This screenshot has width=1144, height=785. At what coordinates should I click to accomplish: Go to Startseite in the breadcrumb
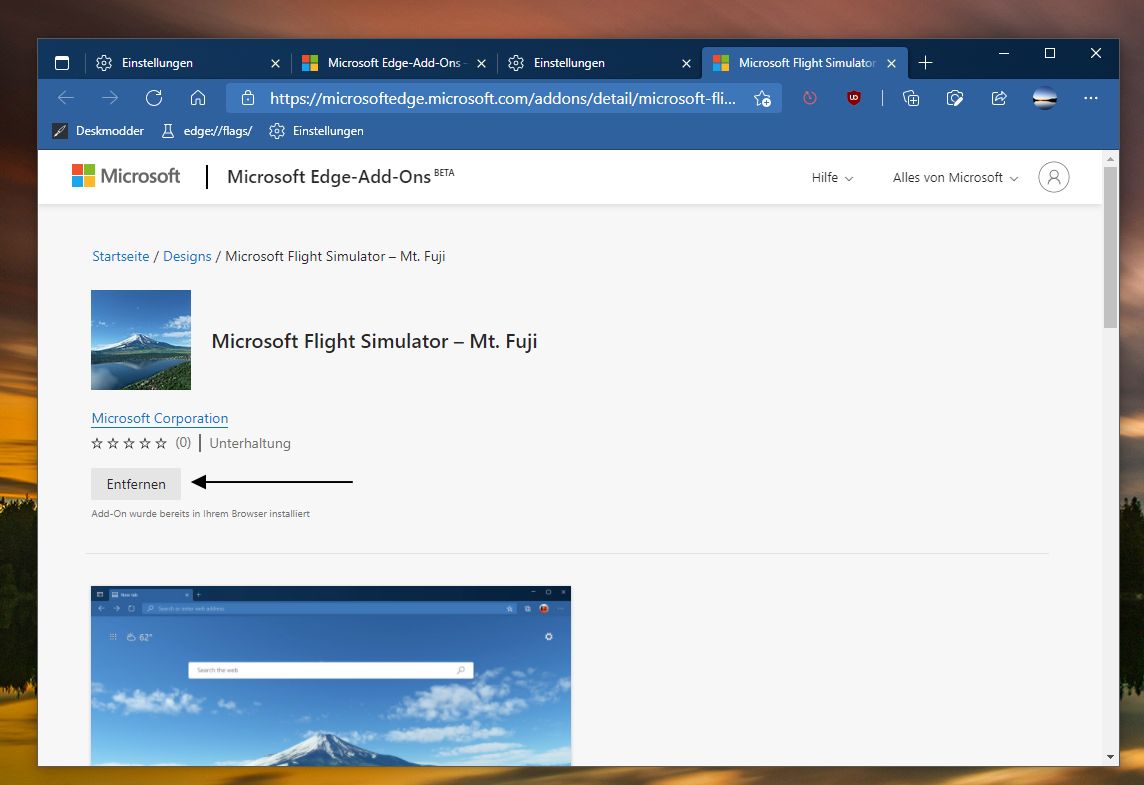[120, 256]
